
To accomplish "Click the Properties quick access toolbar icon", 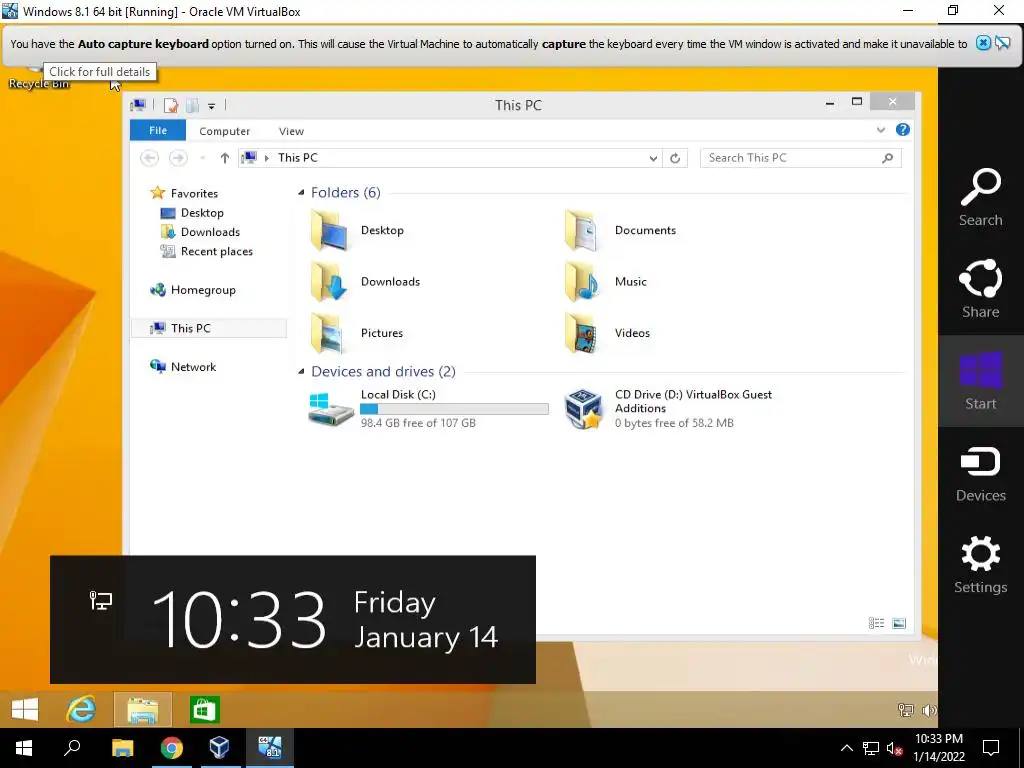I will coord(171,105).
